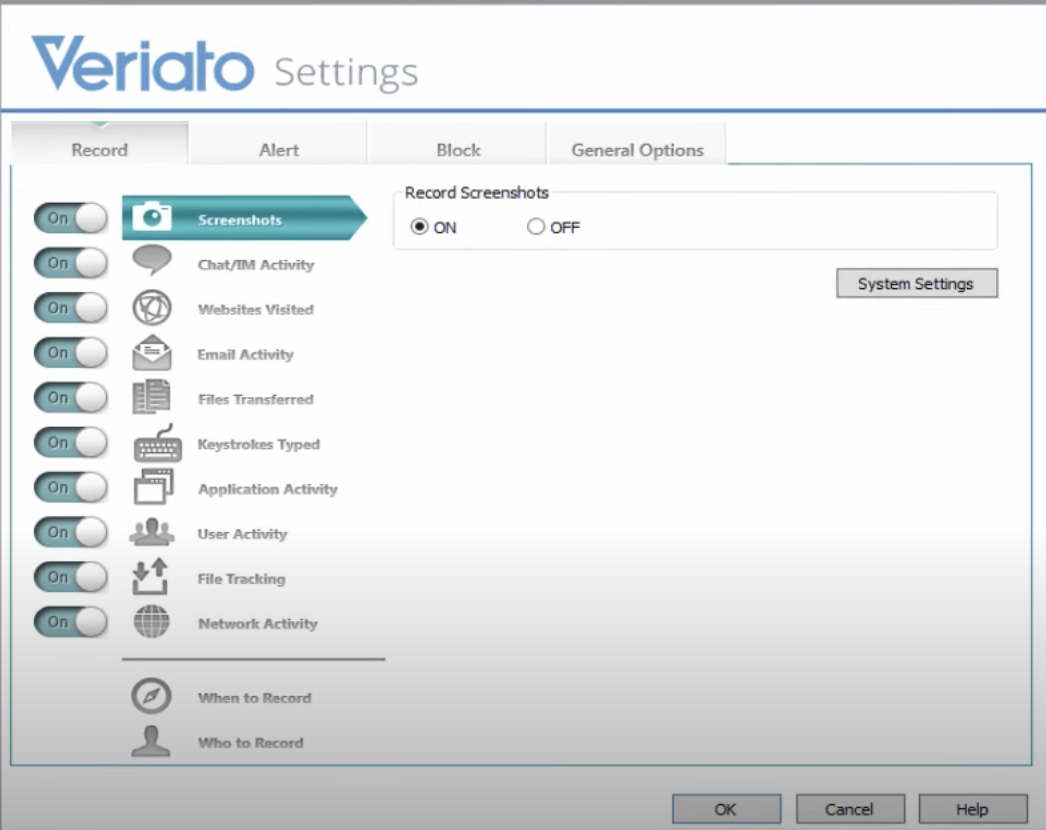
Task: Click the Who to Record person icon
Action: click(151, 741)
